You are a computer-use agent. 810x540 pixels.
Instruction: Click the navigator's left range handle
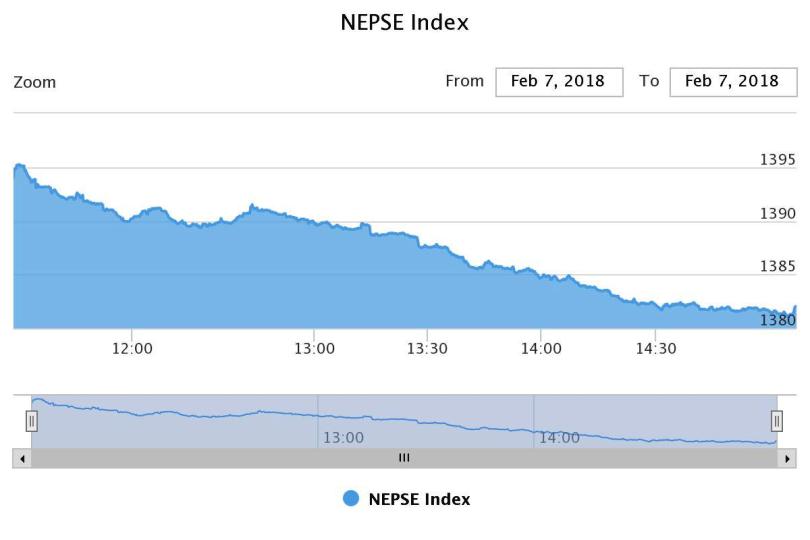[x=31, y=421]
